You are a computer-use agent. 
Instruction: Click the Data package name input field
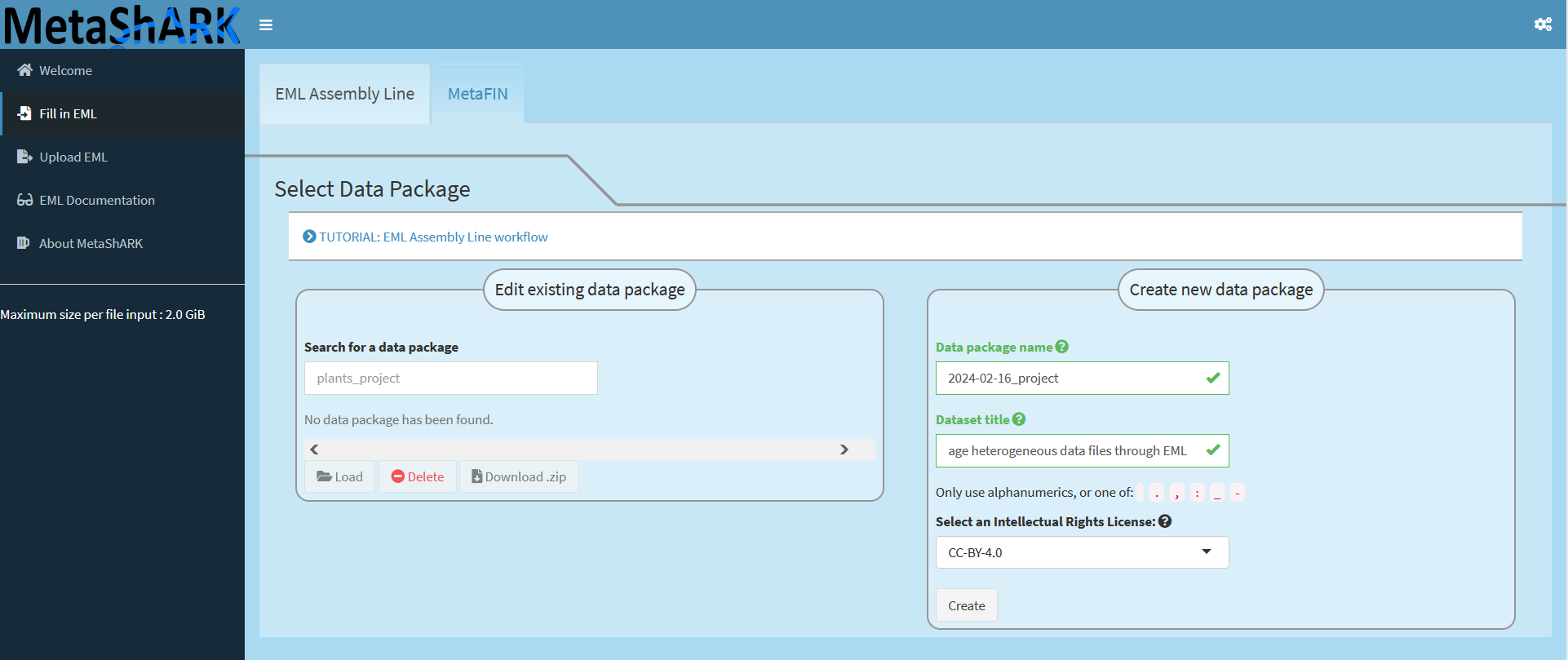pyautogui.click(x=1083, y=379)
